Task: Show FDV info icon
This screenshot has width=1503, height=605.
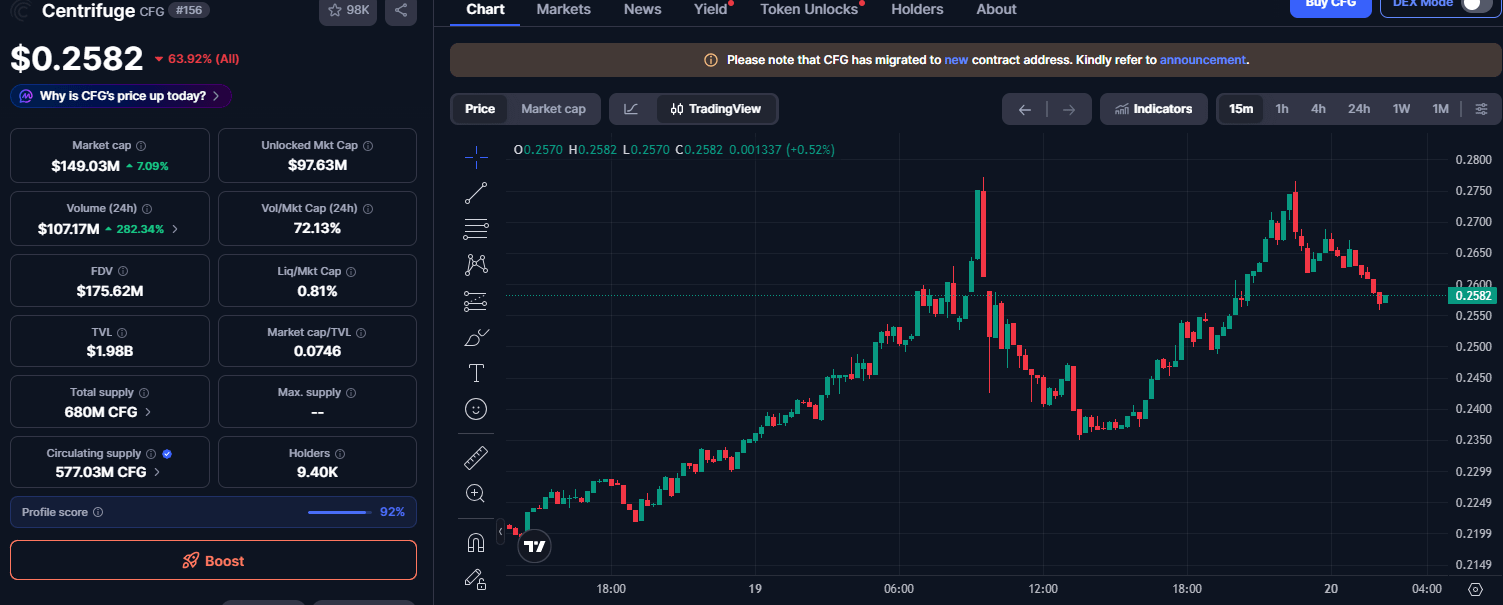Action: pyautogui.click(x=123, y=271)
